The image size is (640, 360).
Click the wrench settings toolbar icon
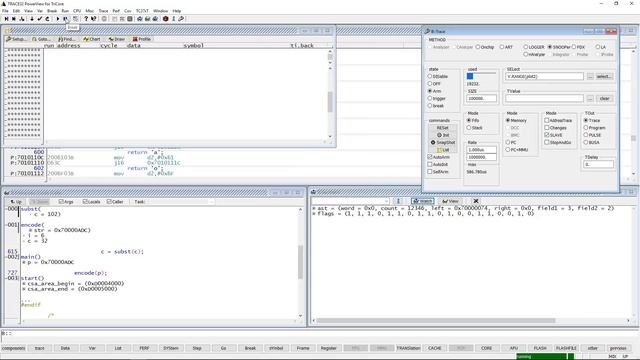point(181,19)
